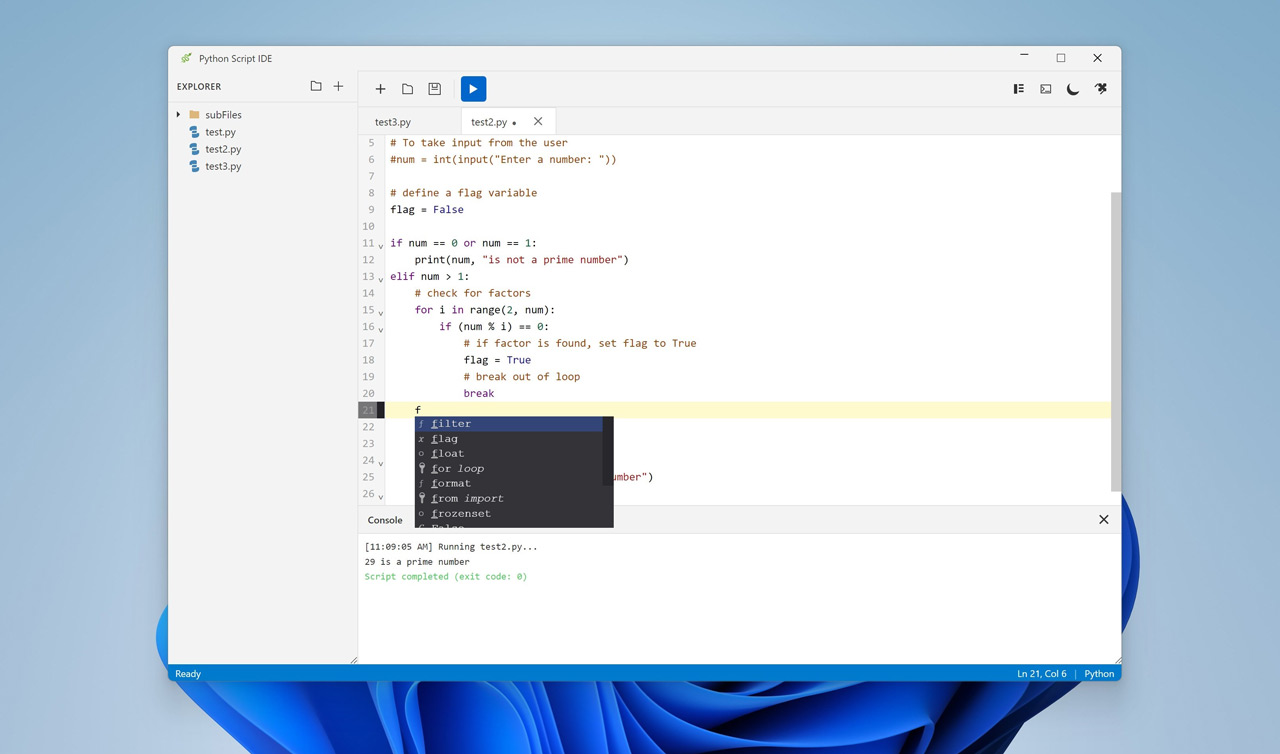
Task: Click the 'Ready' status text
Action: [x=188, y=674]
